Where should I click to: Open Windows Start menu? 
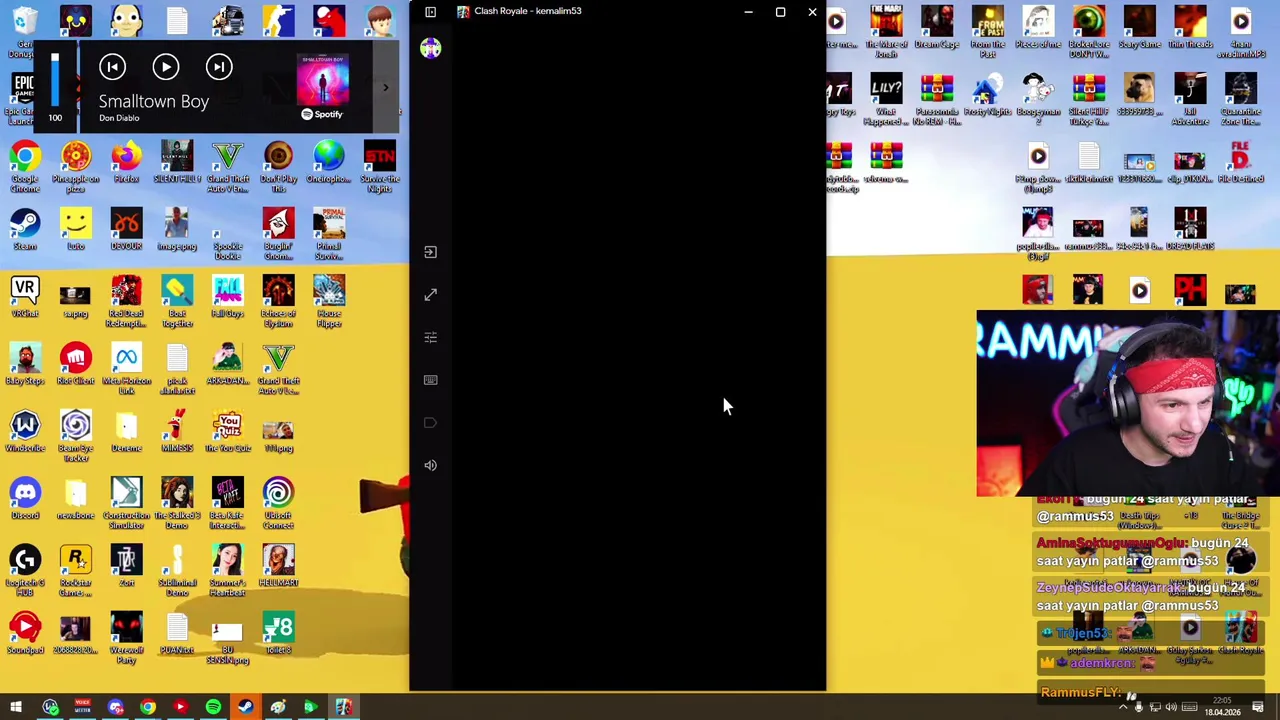click(16, 707)
